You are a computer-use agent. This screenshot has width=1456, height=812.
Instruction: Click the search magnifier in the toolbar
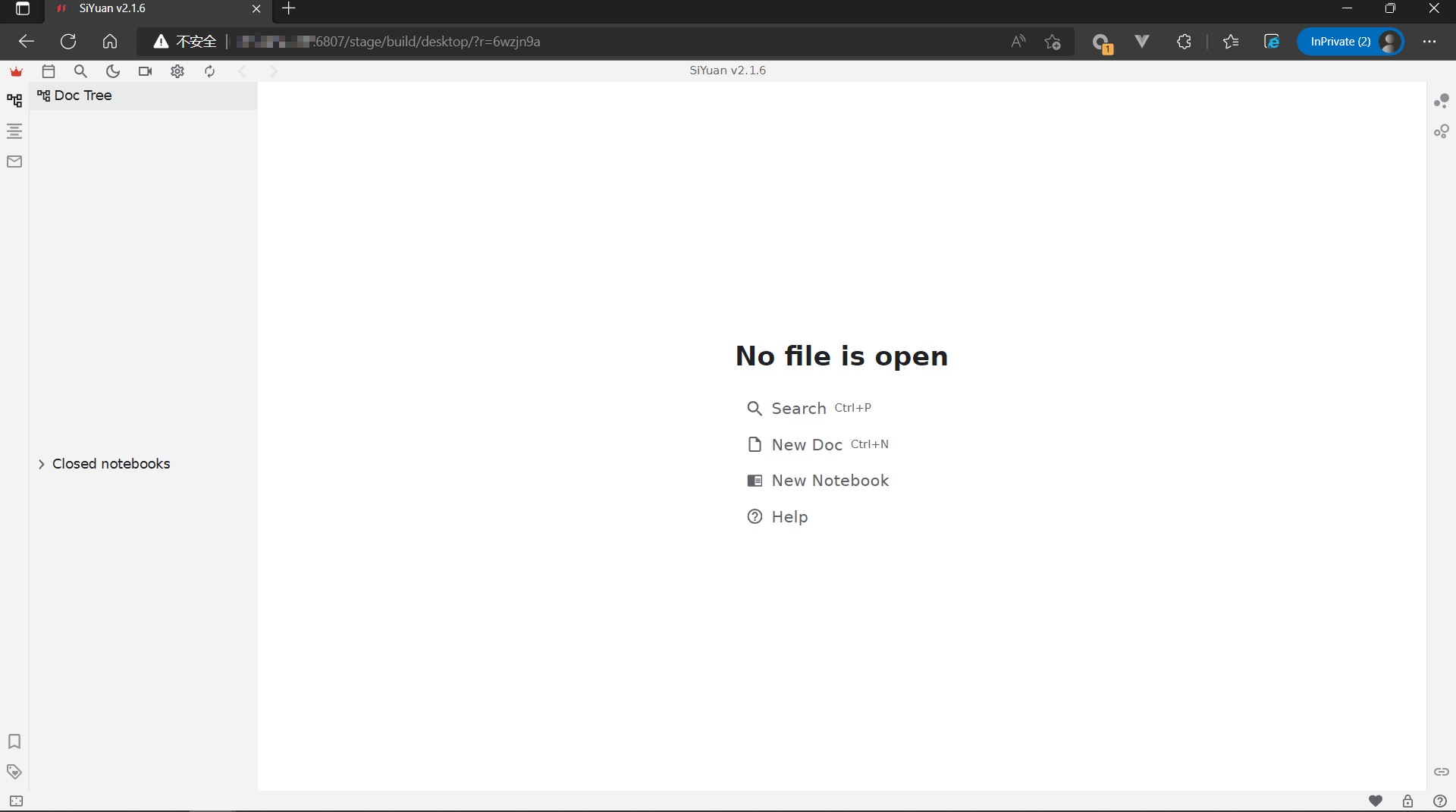coord(80,71)
